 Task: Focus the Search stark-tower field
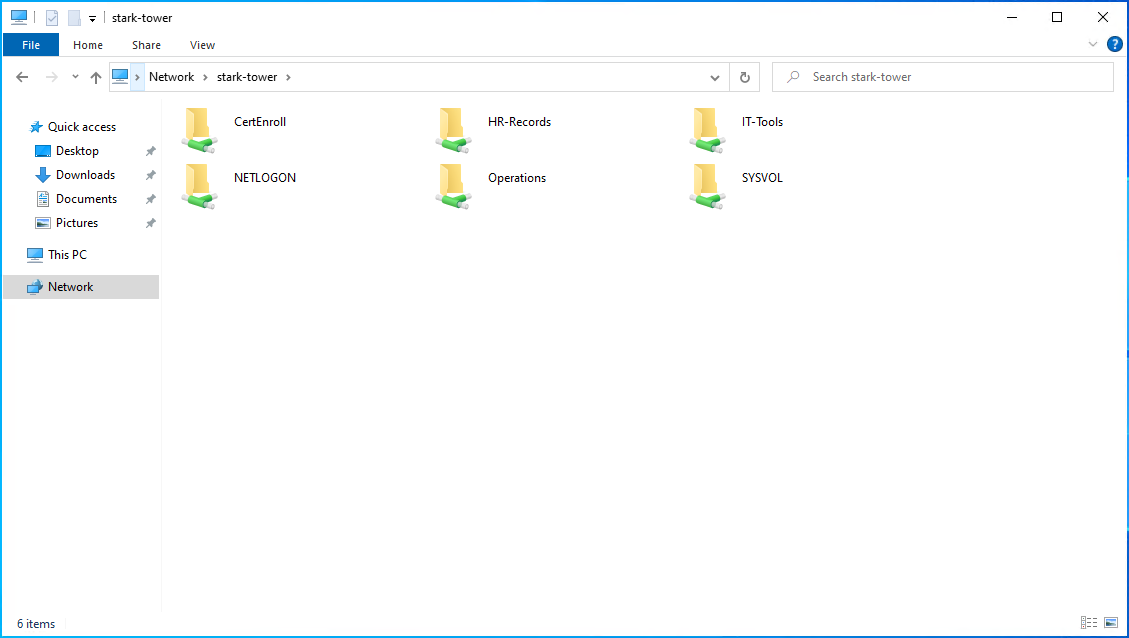(x=943, y=77)
